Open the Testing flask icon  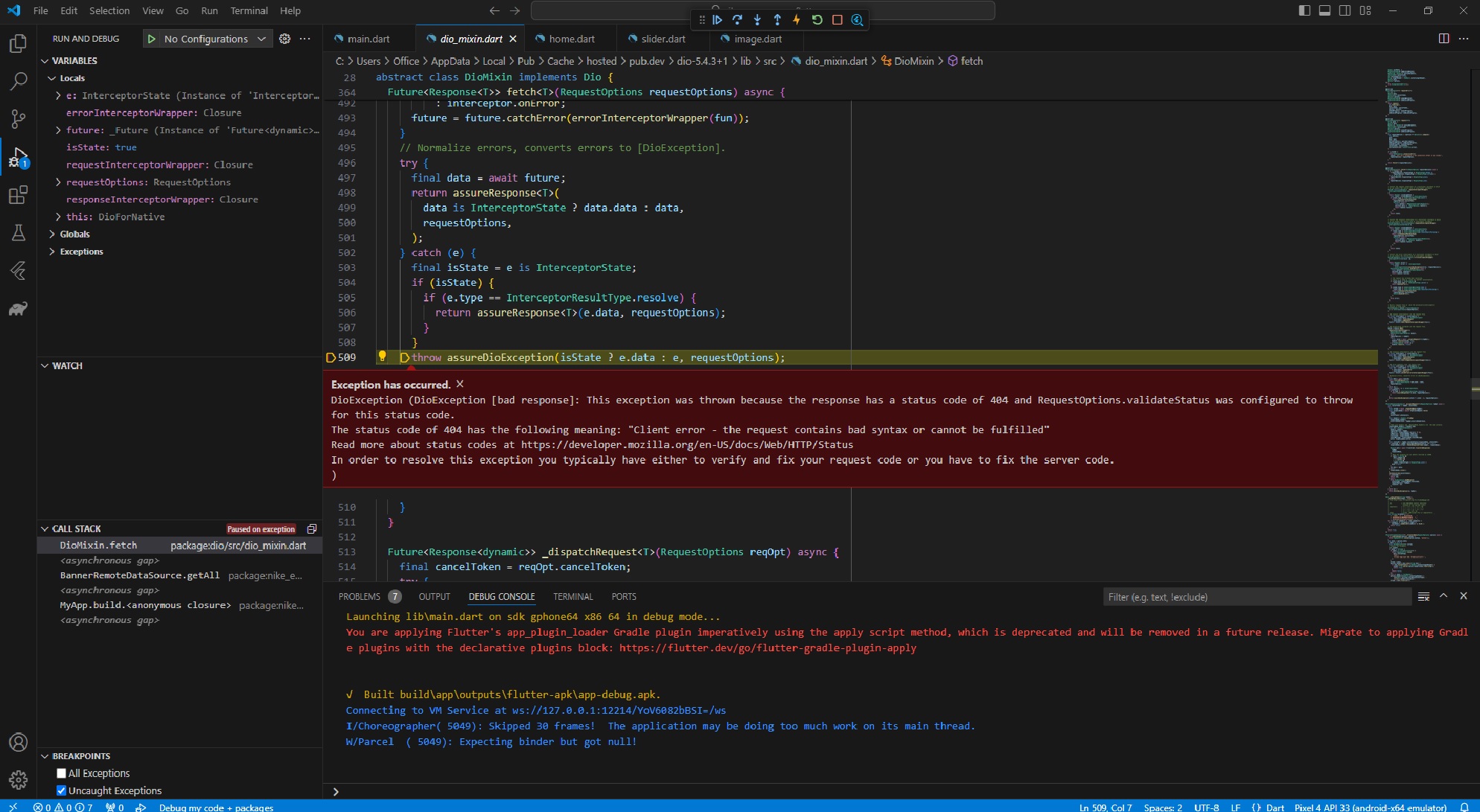(x=18, y=233)
